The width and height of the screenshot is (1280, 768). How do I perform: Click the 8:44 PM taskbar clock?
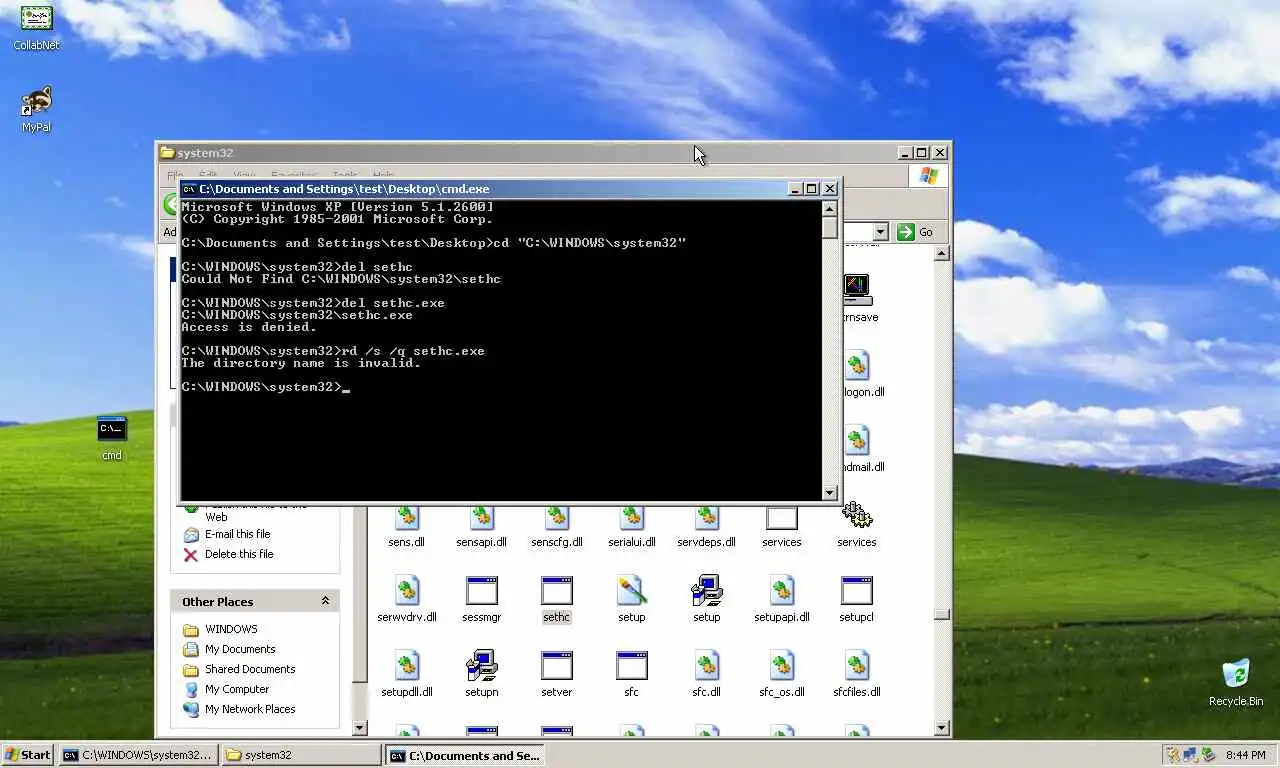click(1245, 755)
